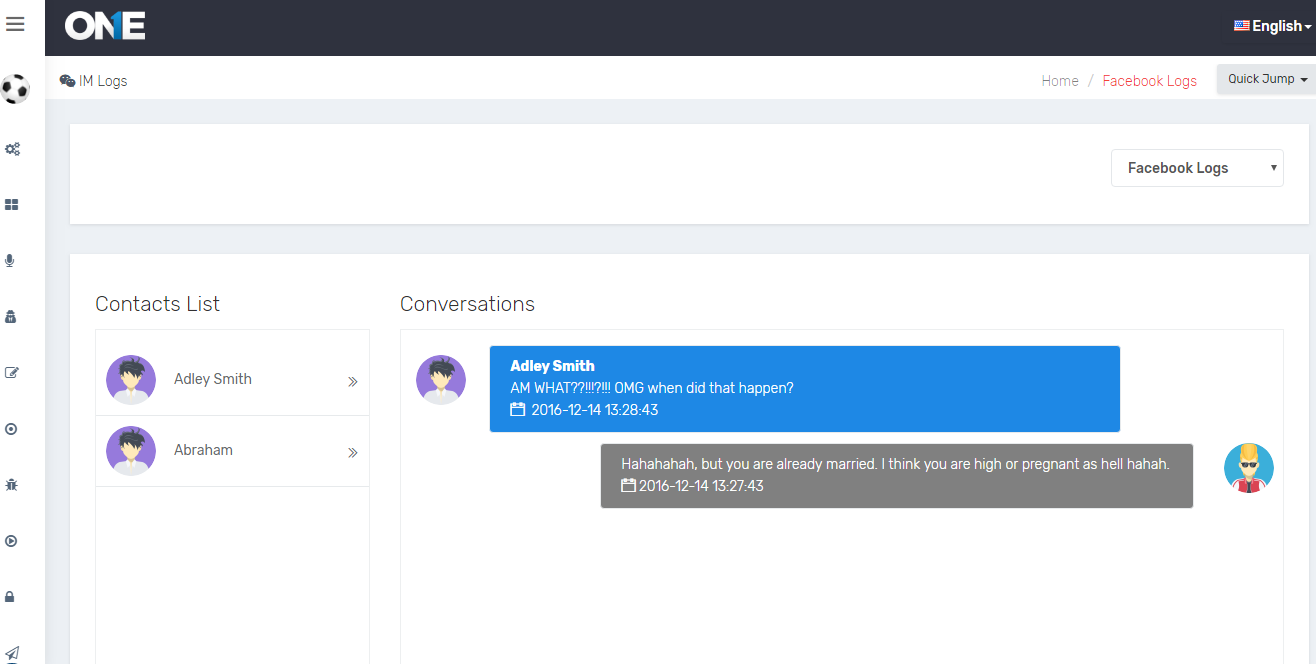Expand Adley Smith contact chevron
The image size is (1316, 664).
pyautogui.click(x=352, y=381)
